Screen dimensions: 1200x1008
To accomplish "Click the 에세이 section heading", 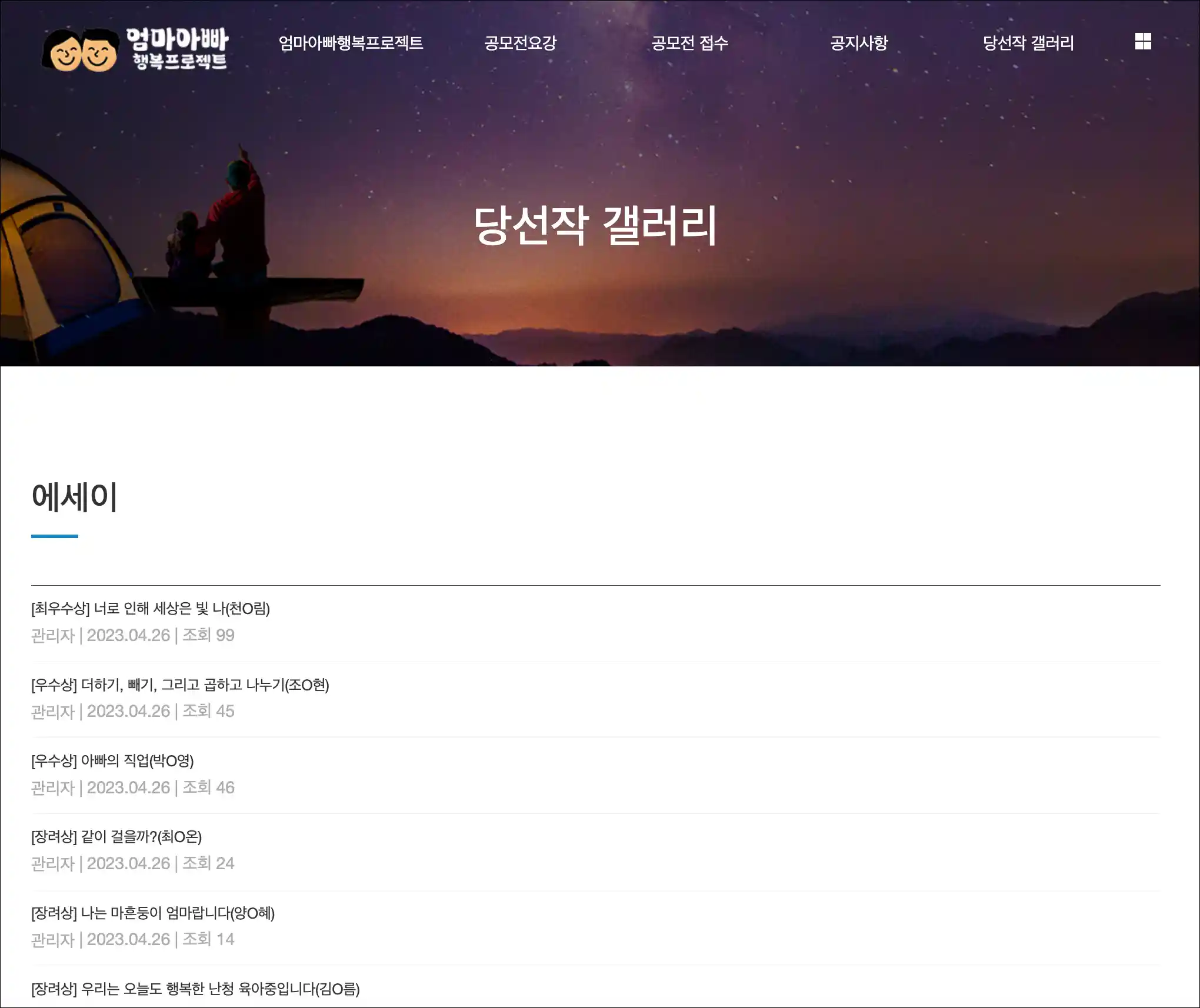I will pos(75,497).
